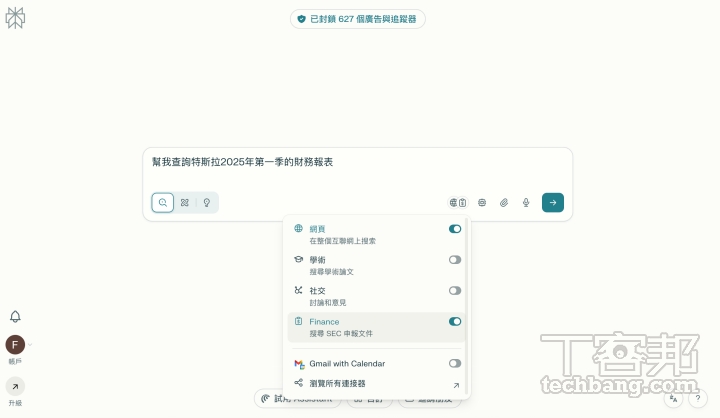Click the connectors share icon

298,382
